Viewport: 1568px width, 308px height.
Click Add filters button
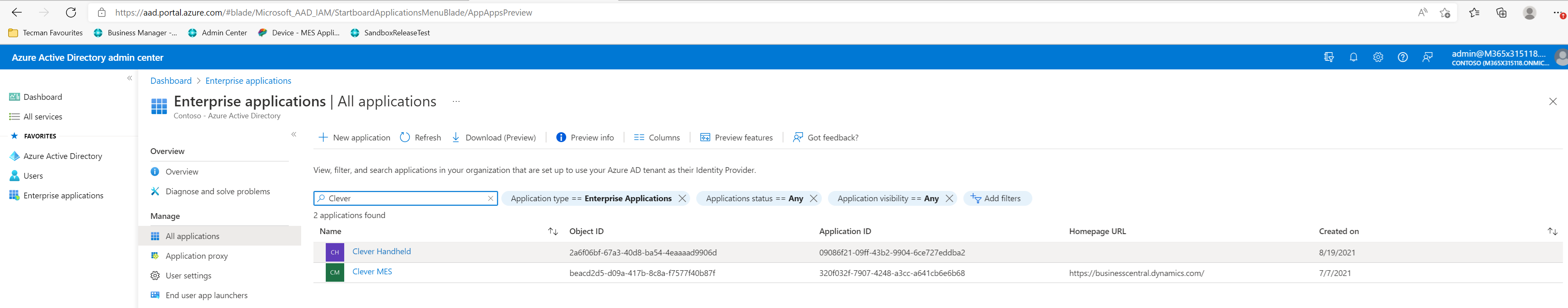pos(997,198)
